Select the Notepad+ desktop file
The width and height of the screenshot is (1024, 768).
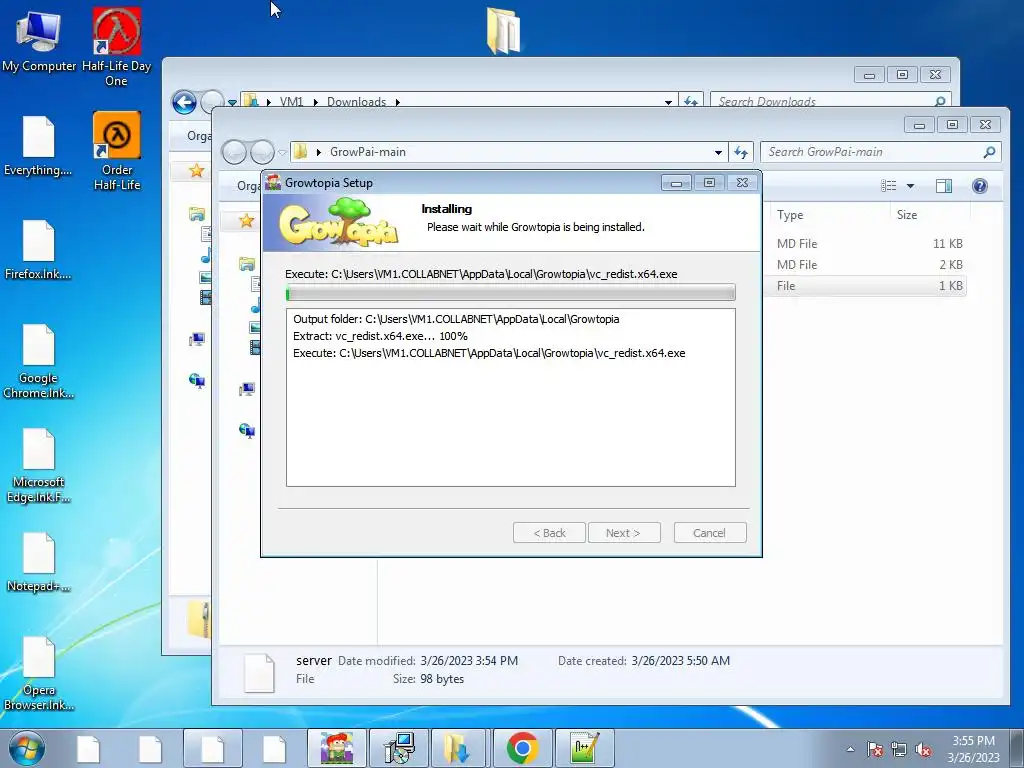coord(39,562)
